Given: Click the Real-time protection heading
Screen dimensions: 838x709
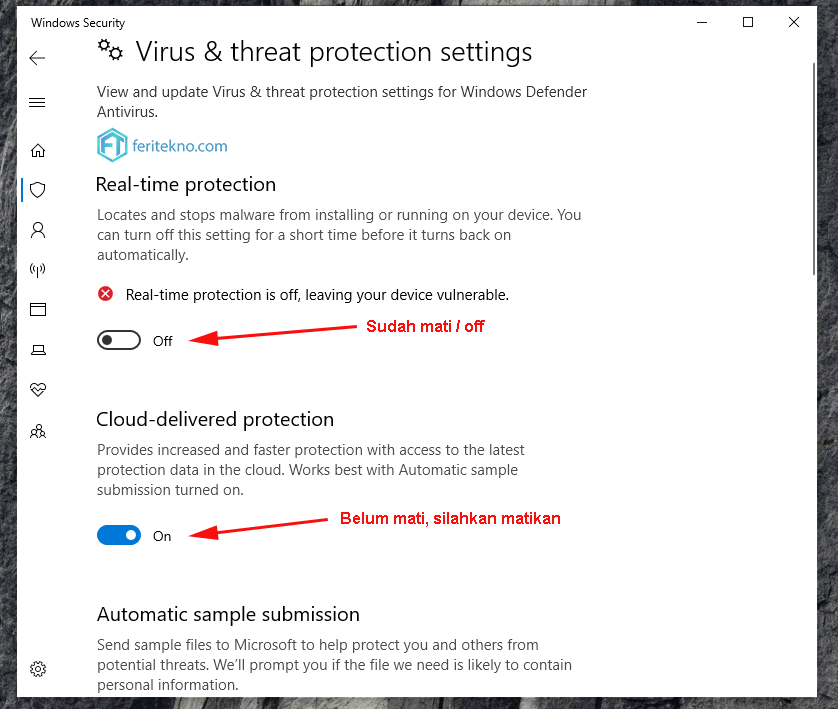Looking at the screenshot, I should 186,184.
